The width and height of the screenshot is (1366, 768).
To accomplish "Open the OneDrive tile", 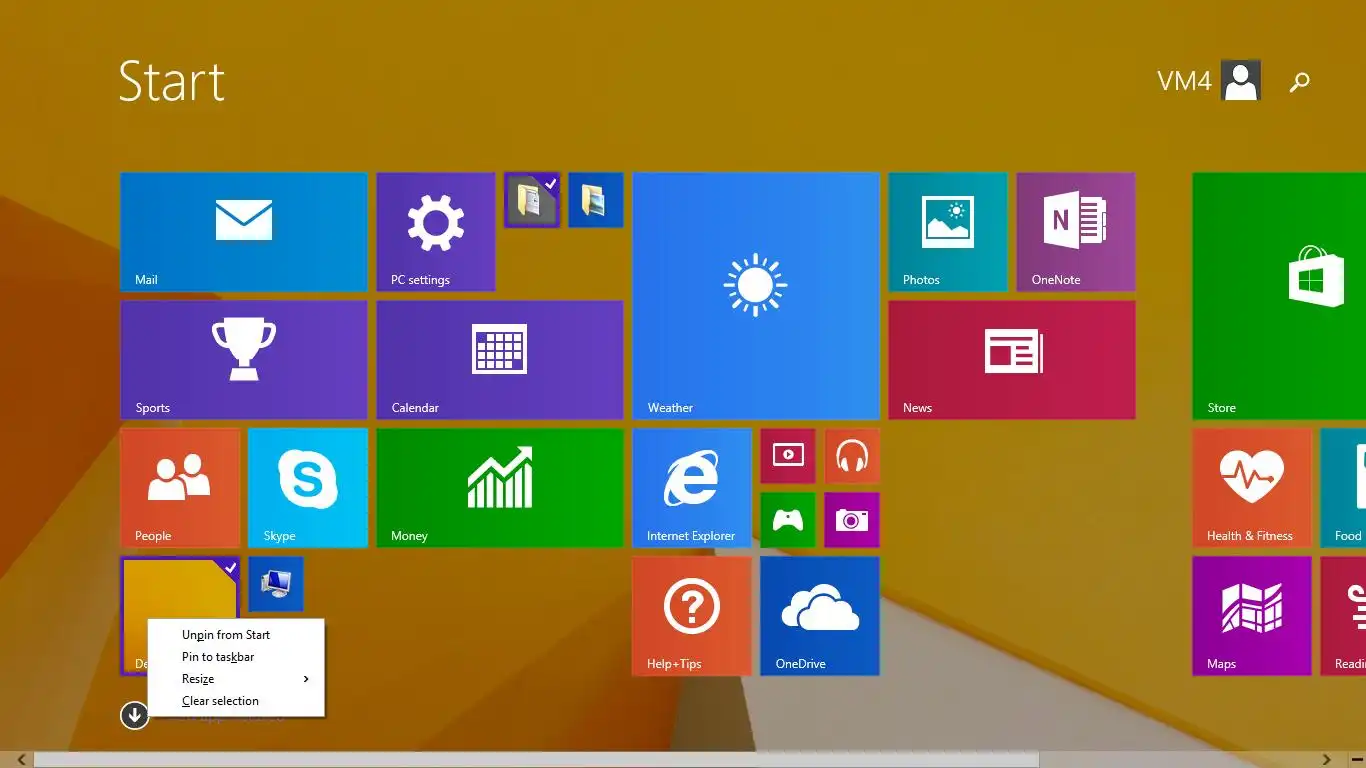I will 820,616.
